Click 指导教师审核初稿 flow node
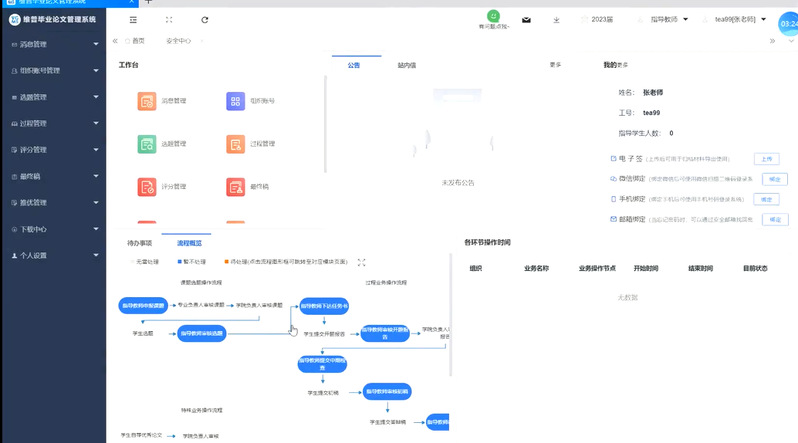This screenshot has height=443, width=798. click(387, 392)
